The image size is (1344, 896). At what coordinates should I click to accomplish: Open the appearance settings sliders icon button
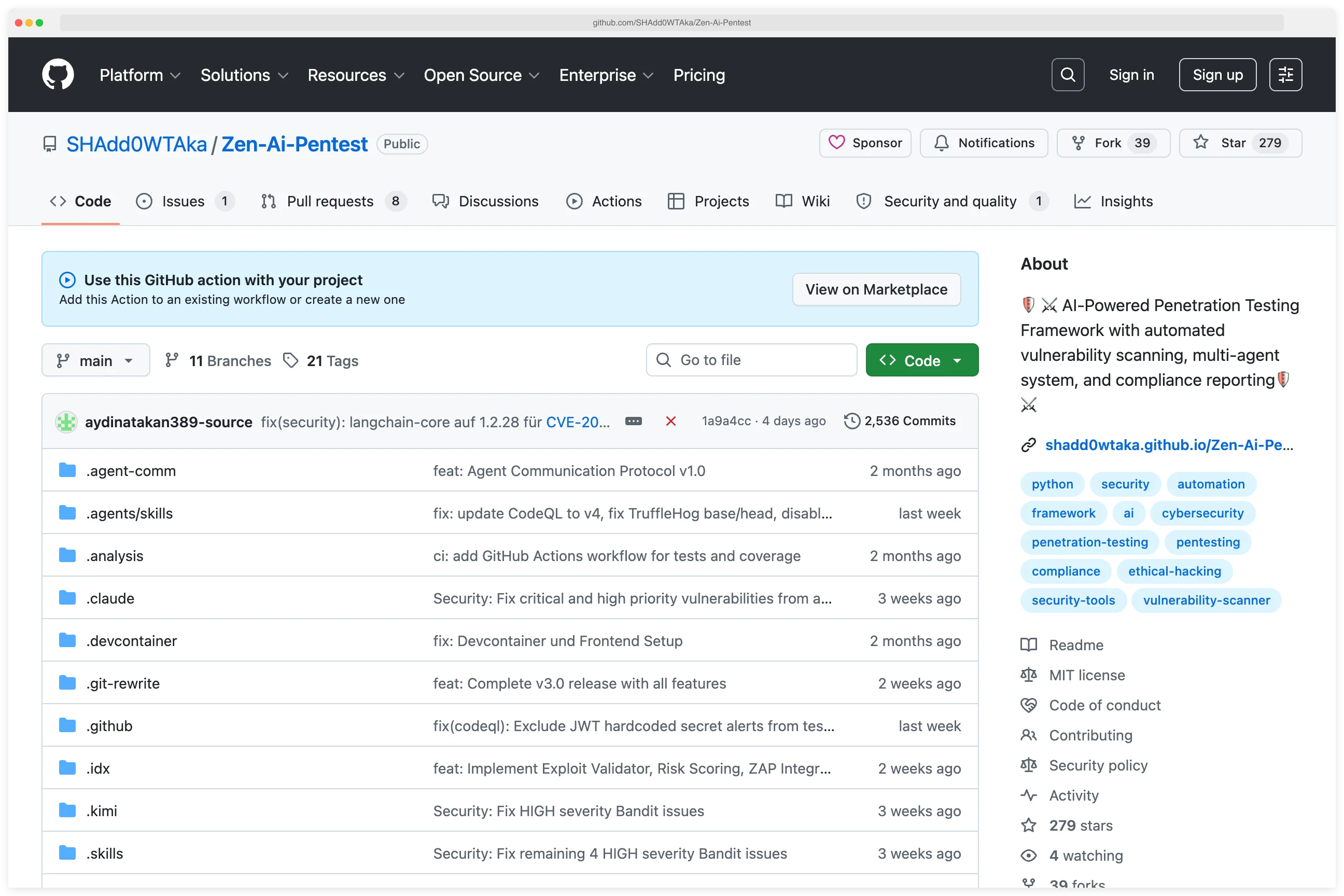(1285, 75)
